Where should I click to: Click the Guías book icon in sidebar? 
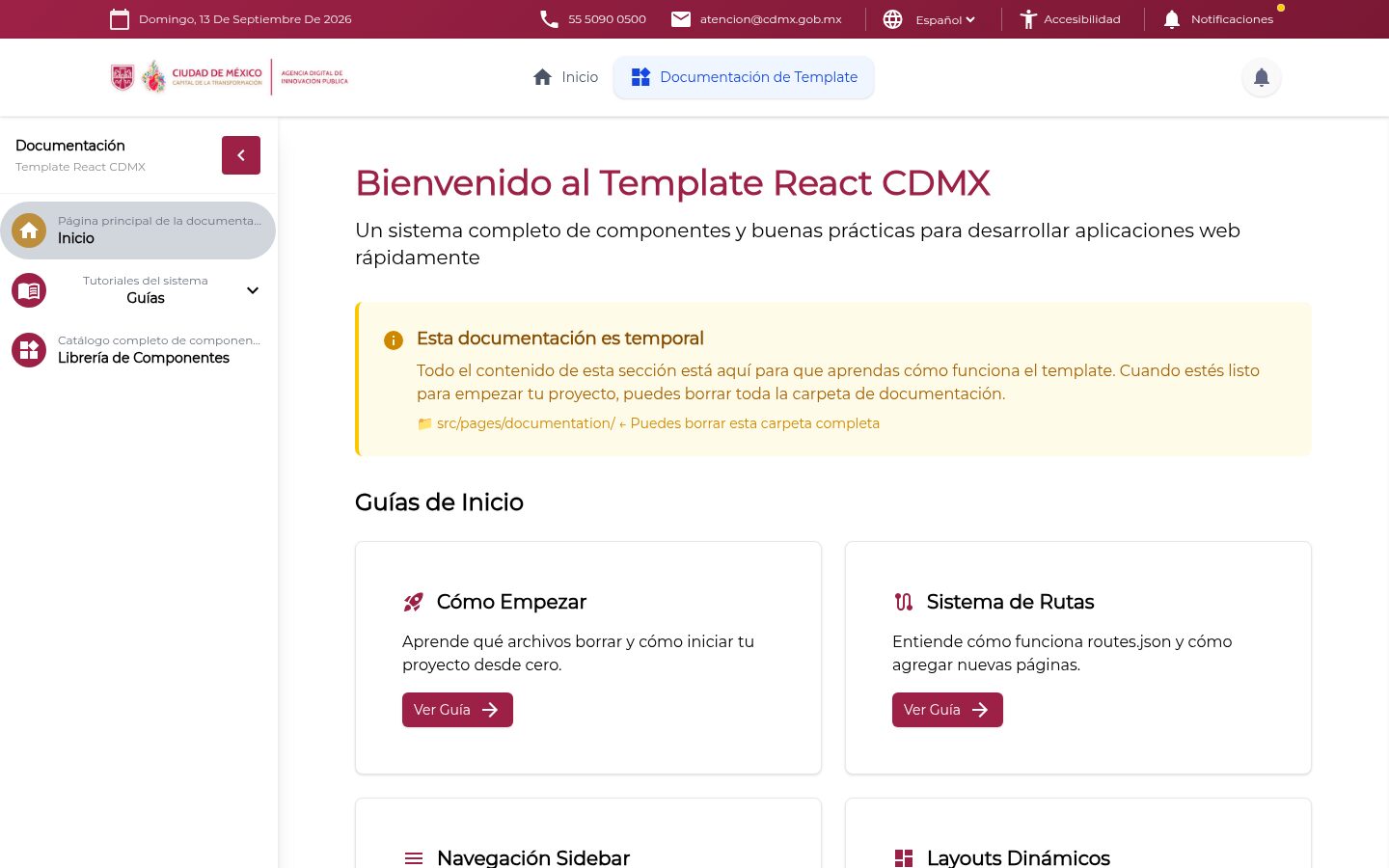(x=29, y=290)
